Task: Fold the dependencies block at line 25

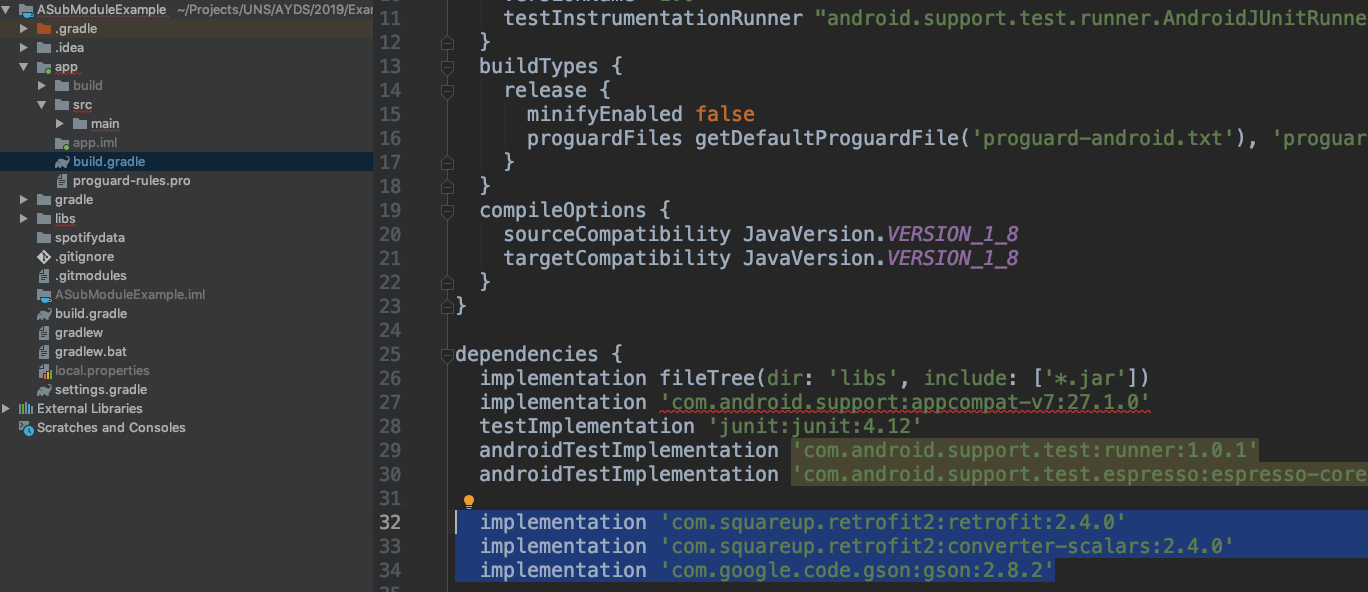Action: (447, 355)
